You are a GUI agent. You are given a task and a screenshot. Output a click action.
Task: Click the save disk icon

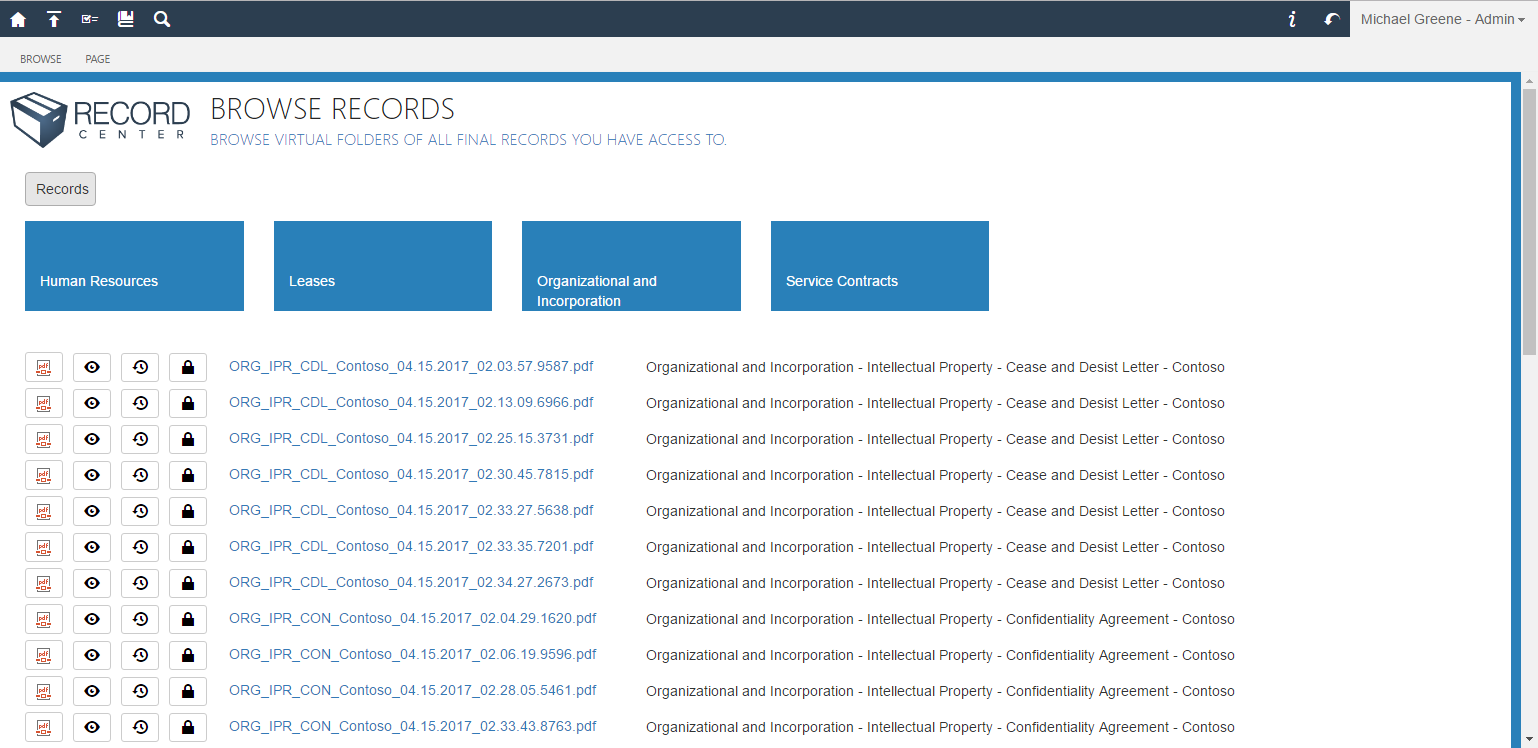coord(126,19)
